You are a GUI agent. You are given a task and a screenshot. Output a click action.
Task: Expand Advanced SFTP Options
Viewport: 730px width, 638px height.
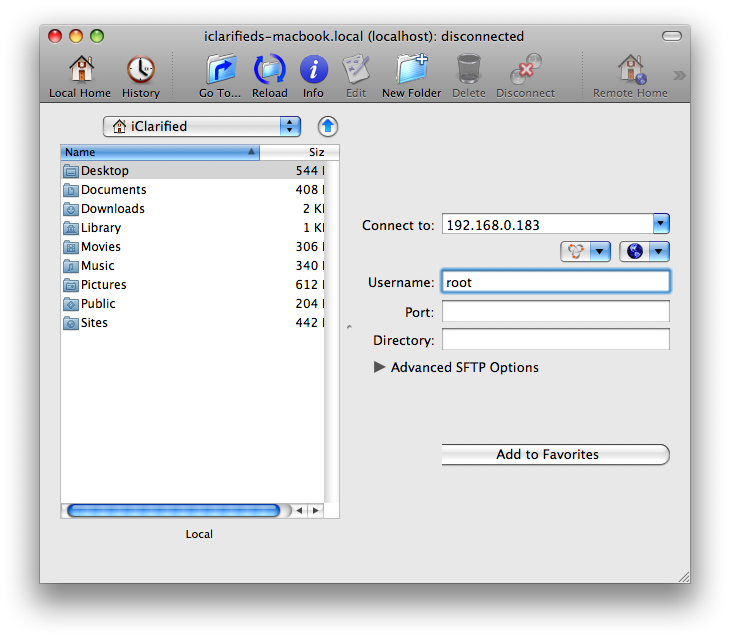(379, 367)
